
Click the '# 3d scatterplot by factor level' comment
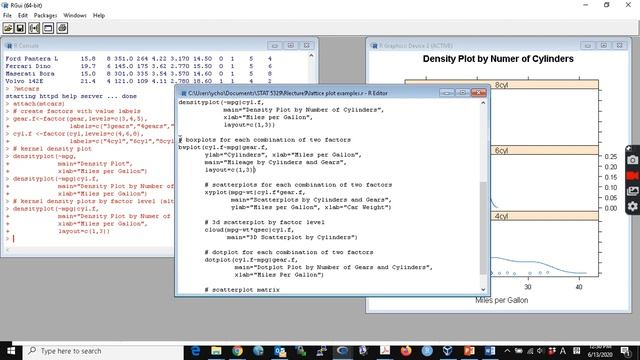pyautogui.click(x=265, y=222)
